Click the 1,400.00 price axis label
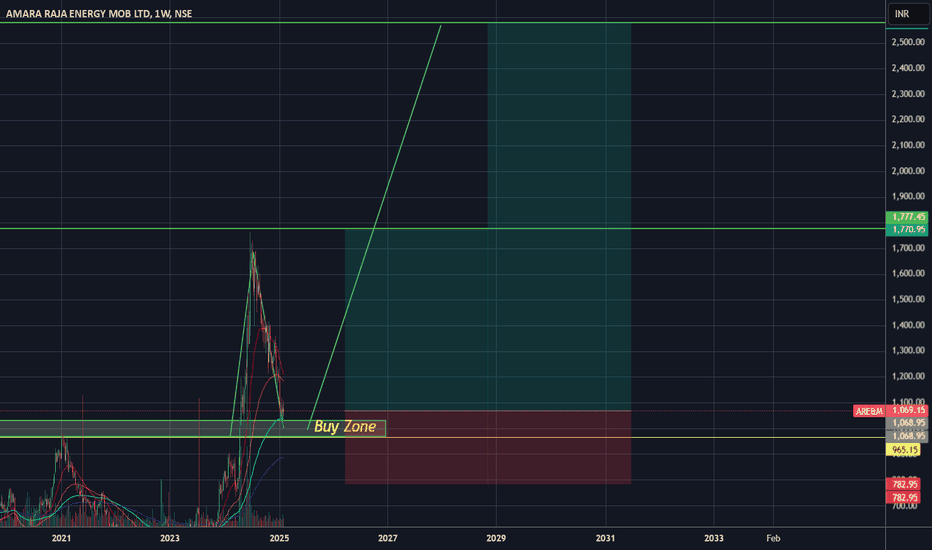This screenshot has height=550, width=932. (908, 325)
